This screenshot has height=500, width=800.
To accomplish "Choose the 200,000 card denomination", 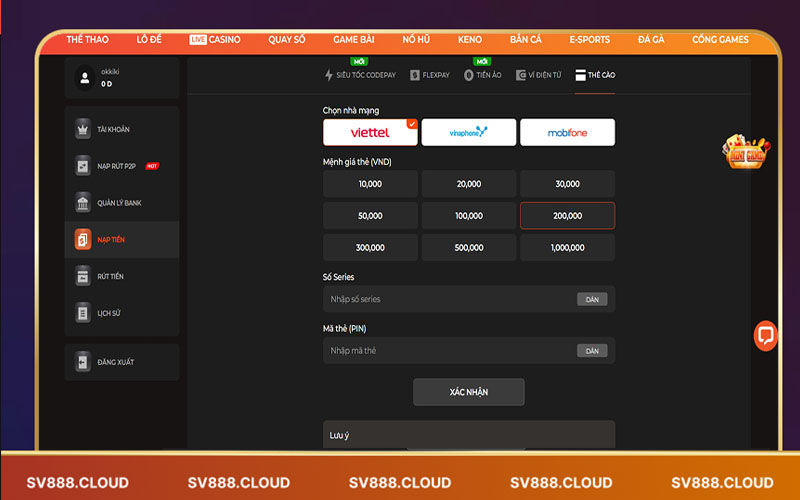I will 567,216.
